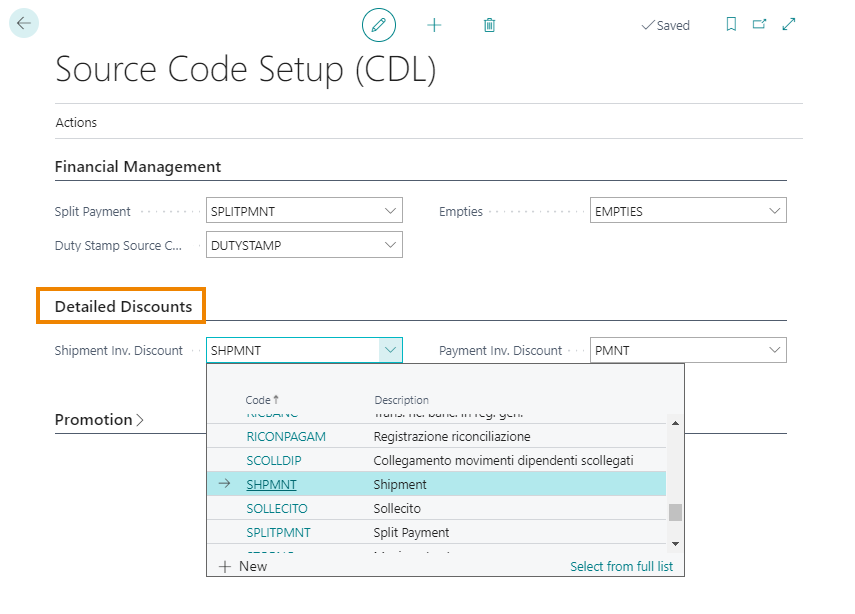Click the expand to full screen arrows icon

pyautogui.click(x=789, y=24)
